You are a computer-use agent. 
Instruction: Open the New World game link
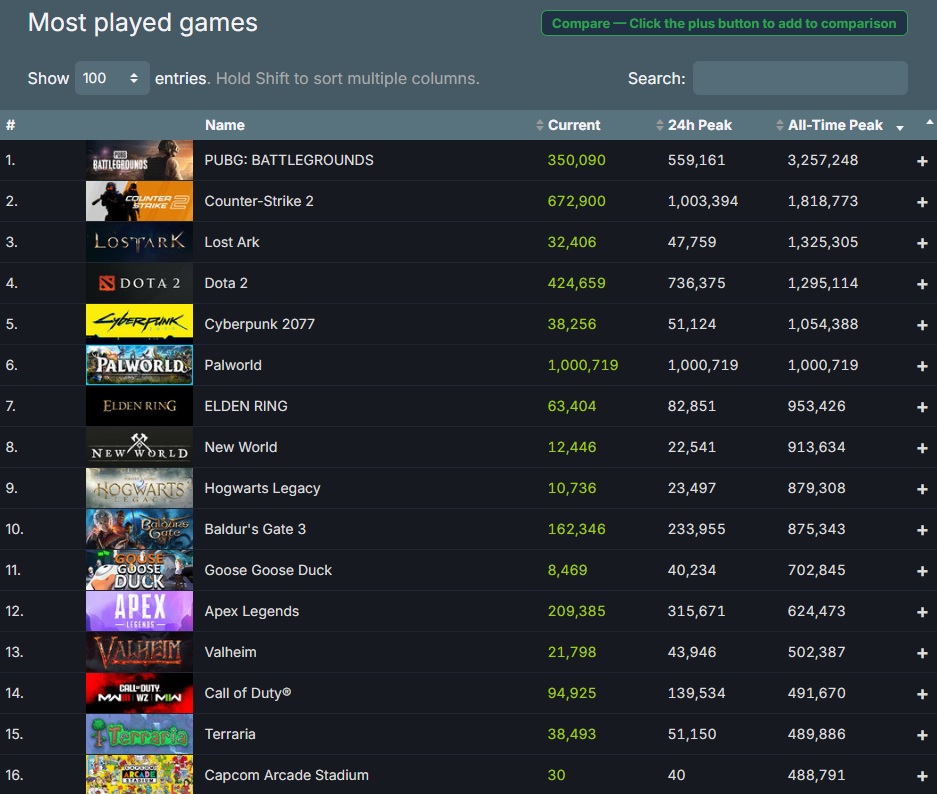point(241,447)
